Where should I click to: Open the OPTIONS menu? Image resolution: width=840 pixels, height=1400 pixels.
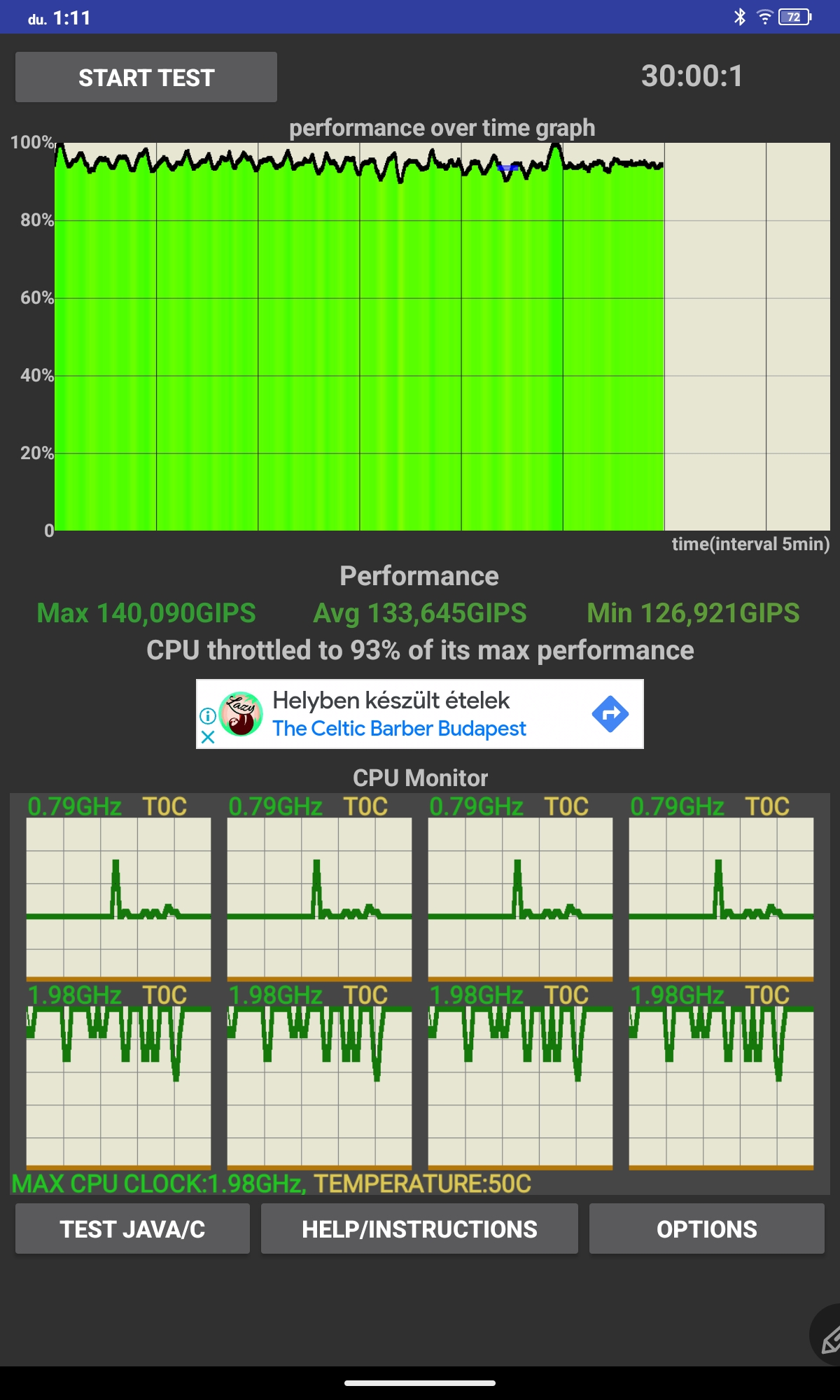coord(707,1228)
